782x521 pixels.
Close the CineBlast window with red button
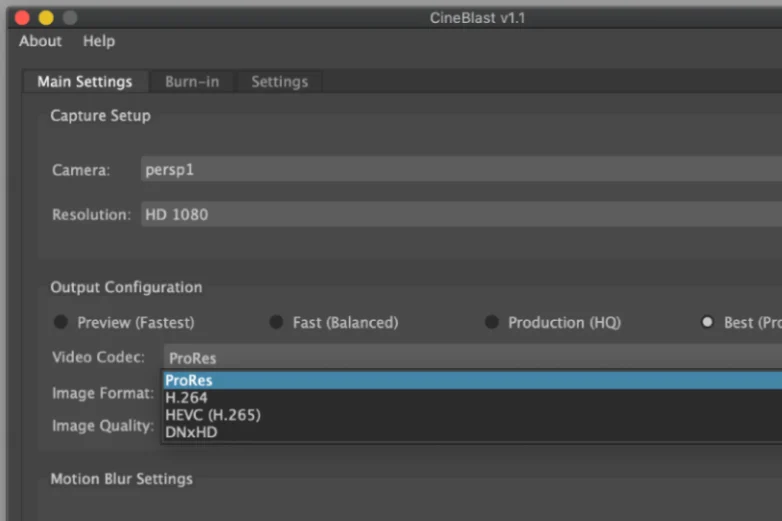click(x=22, y=18)
